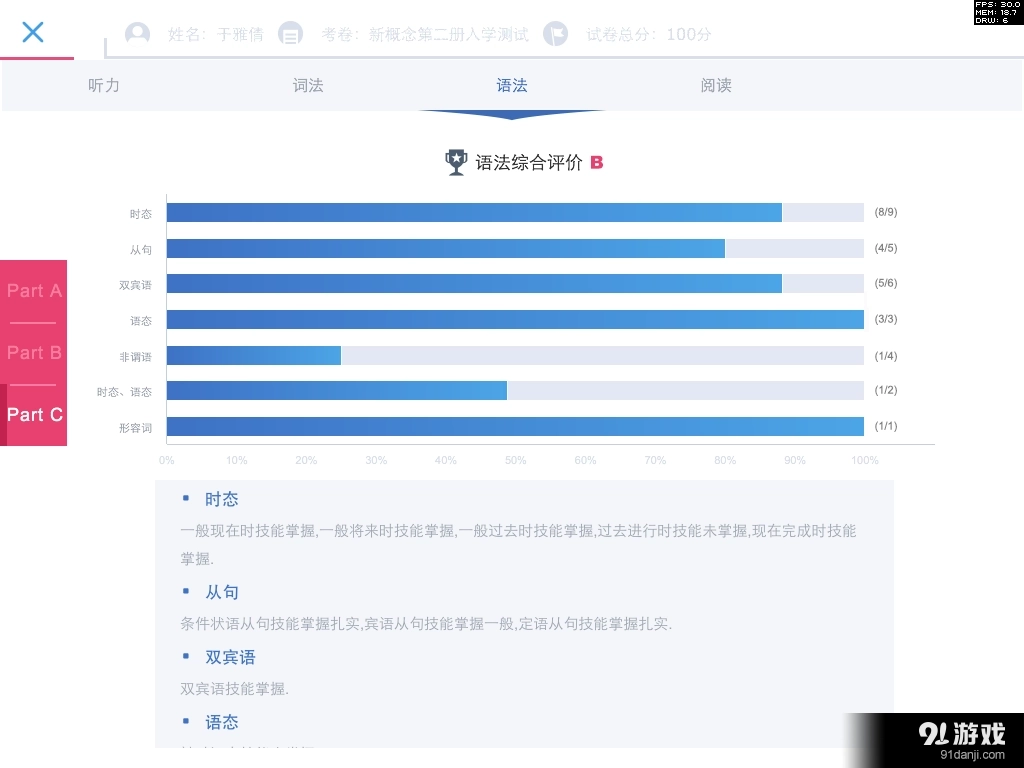Click the flag icon beside 试卷总分
1024x768 pixels.
point(557,33)
